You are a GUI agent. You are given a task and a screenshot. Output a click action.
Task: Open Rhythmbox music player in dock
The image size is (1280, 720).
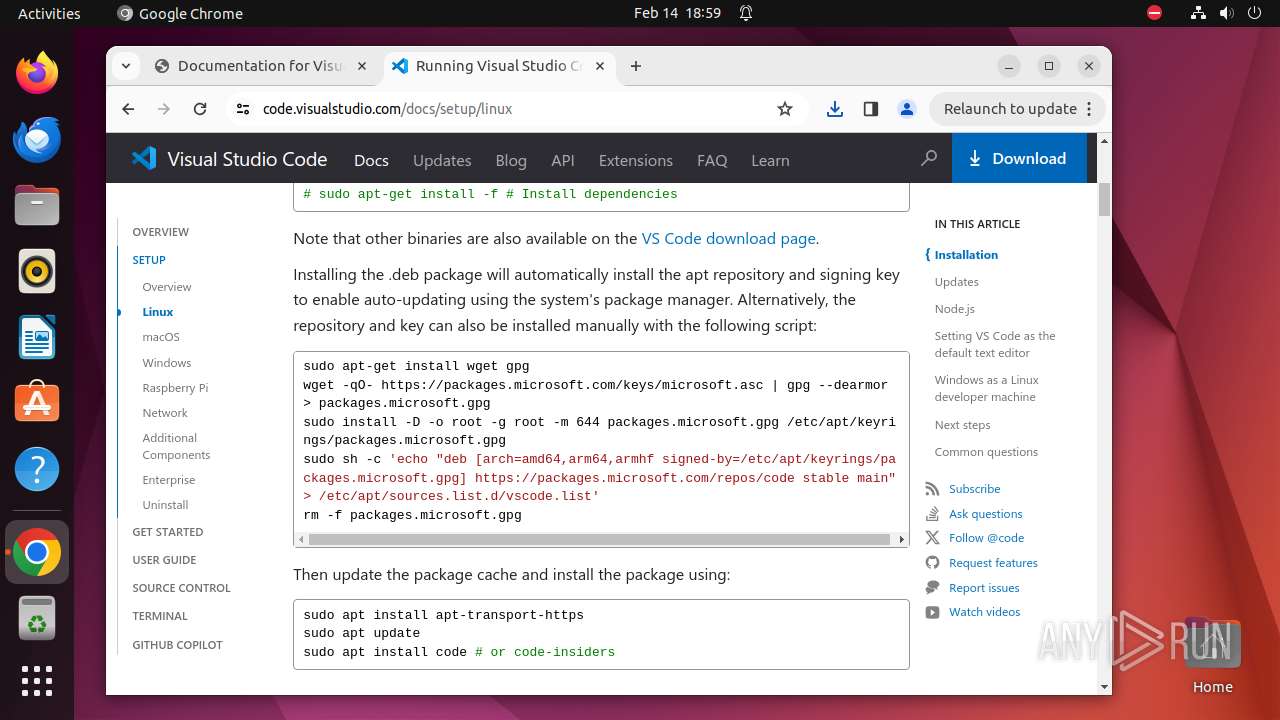[37, 272]
